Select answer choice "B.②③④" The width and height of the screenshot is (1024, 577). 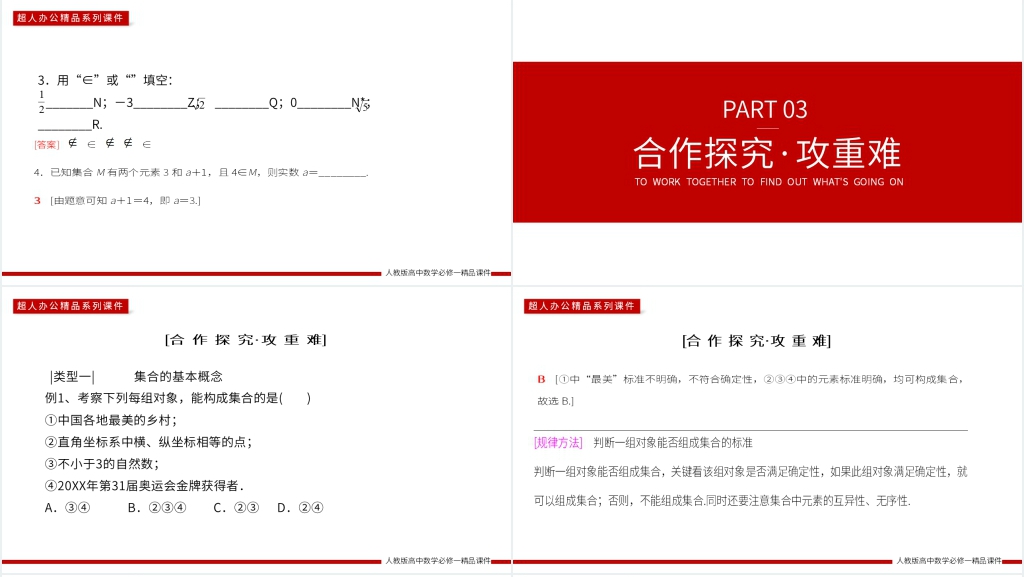click(x=155, y=508)
